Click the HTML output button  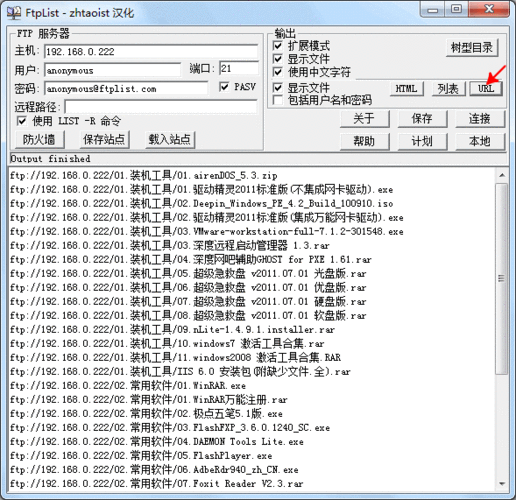click(x=406, y=89)
